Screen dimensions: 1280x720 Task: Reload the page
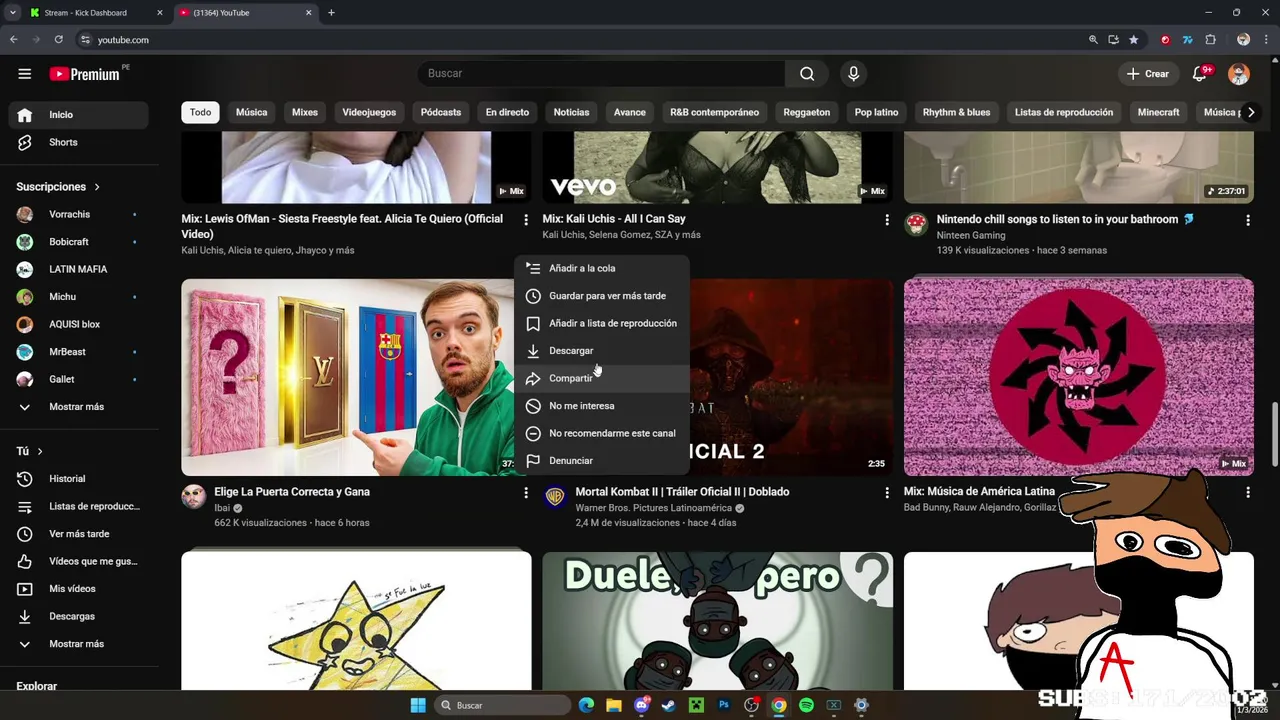(x=59, y=40)
